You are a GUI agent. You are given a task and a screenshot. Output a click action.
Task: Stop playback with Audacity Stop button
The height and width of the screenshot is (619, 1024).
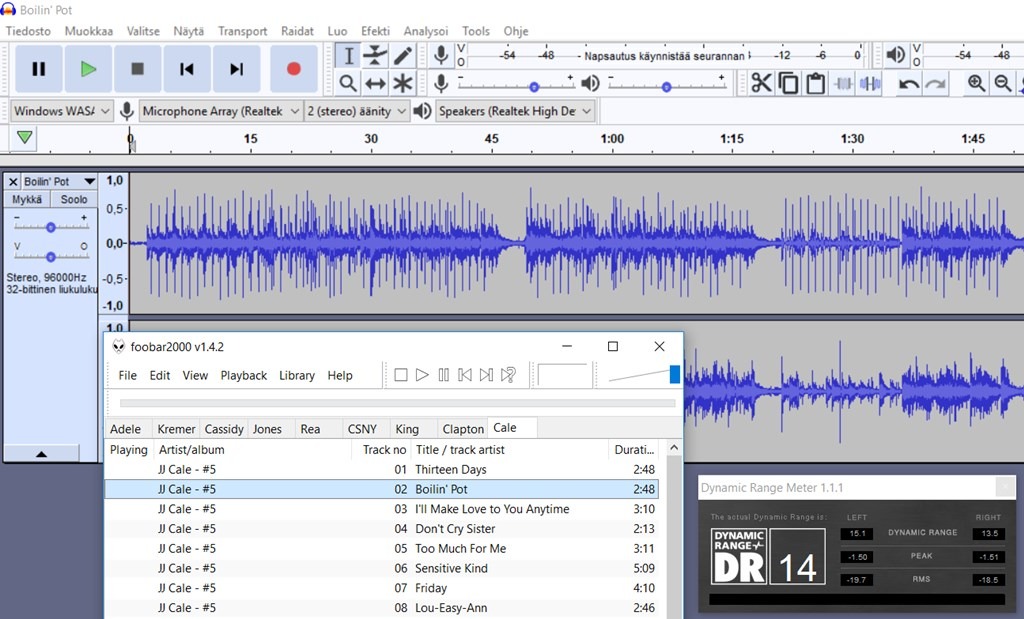pos(137,69)
